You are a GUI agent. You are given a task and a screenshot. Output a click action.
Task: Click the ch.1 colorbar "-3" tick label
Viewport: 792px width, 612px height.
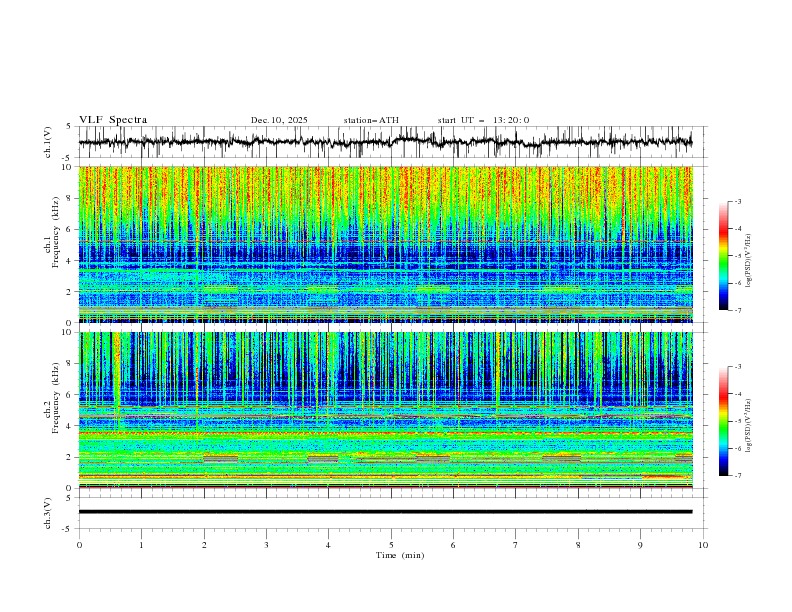(738, 201)
